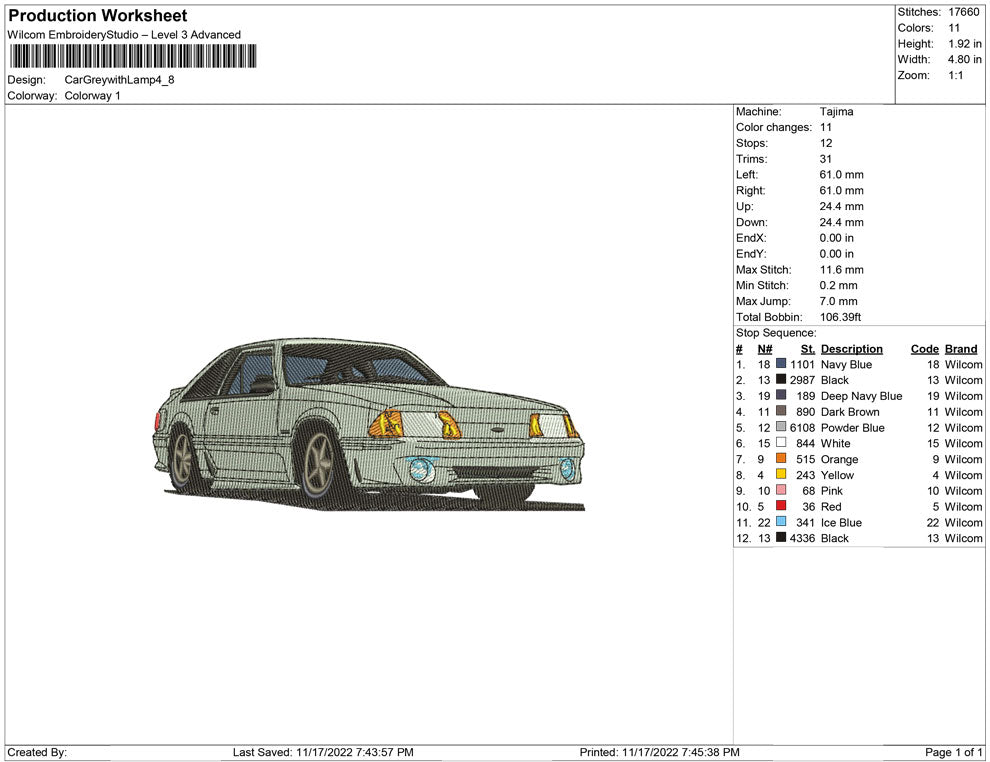Click the barcode under the worksheet title
Screen dimensions: 990x762
pyautogui.click(x=131, y=56)
